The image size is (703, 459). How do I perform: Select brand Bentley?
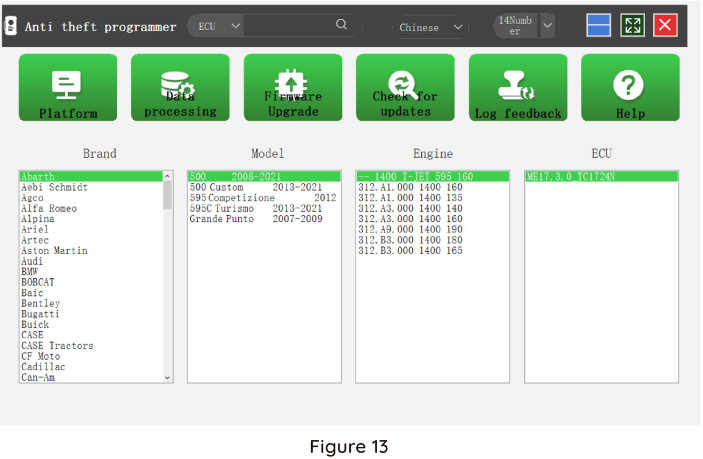91,303
